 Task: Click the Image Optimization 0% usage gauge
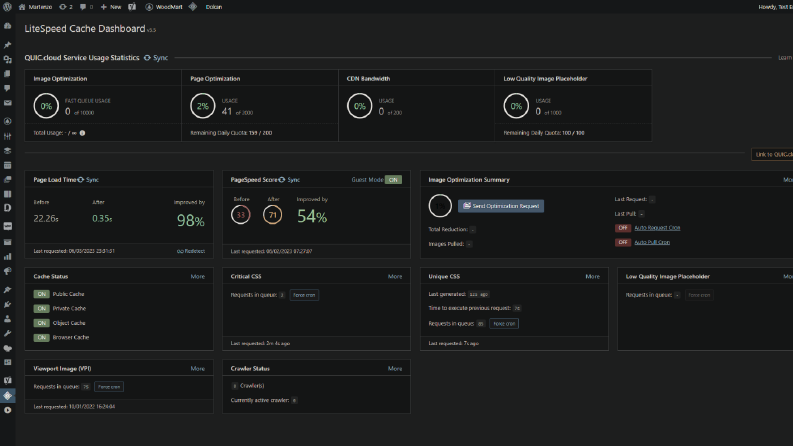(46, 106)
